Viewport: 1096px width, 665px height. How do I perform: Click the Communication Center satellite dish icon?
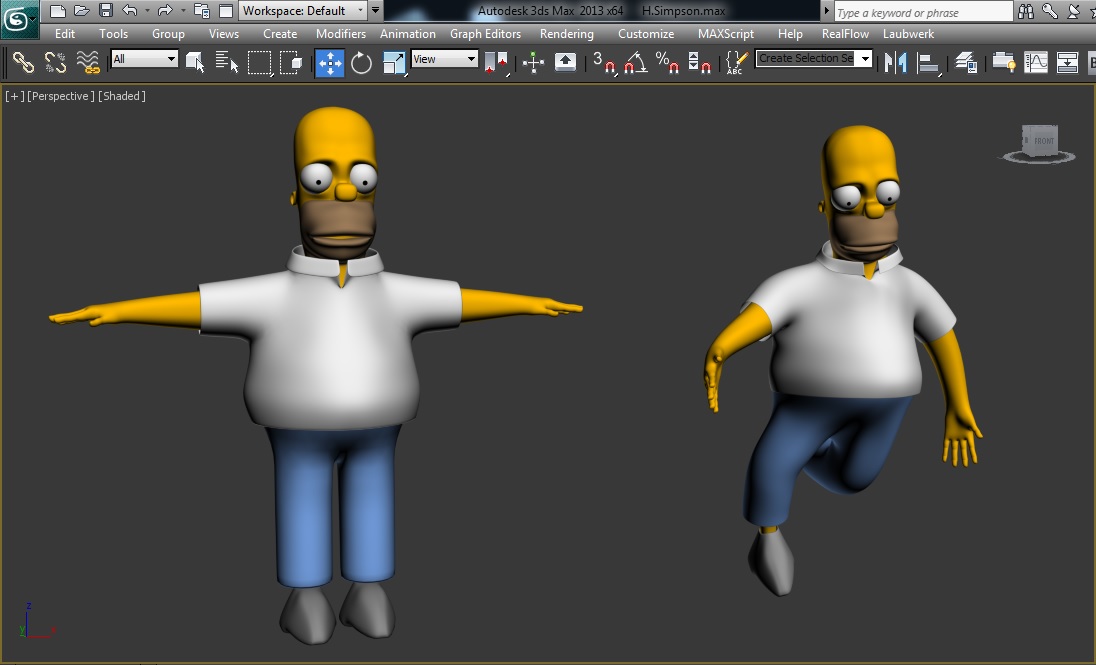(1073, 10)
